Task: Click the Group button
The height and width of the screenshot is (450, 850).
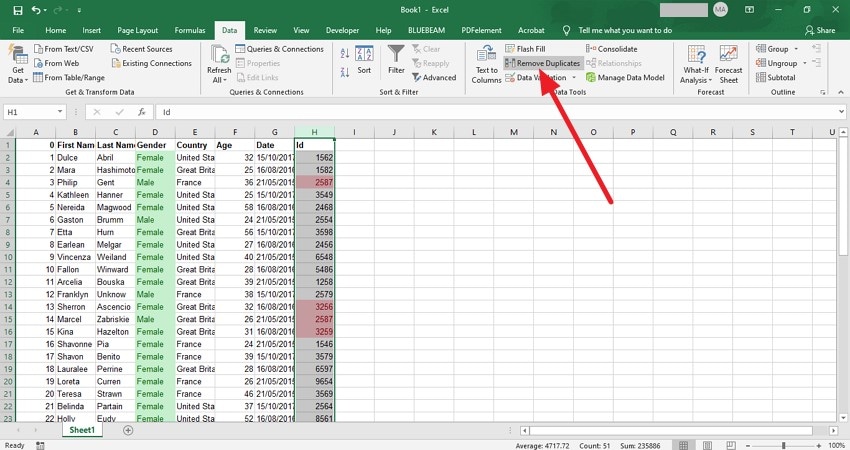Action: coord(772,49)
